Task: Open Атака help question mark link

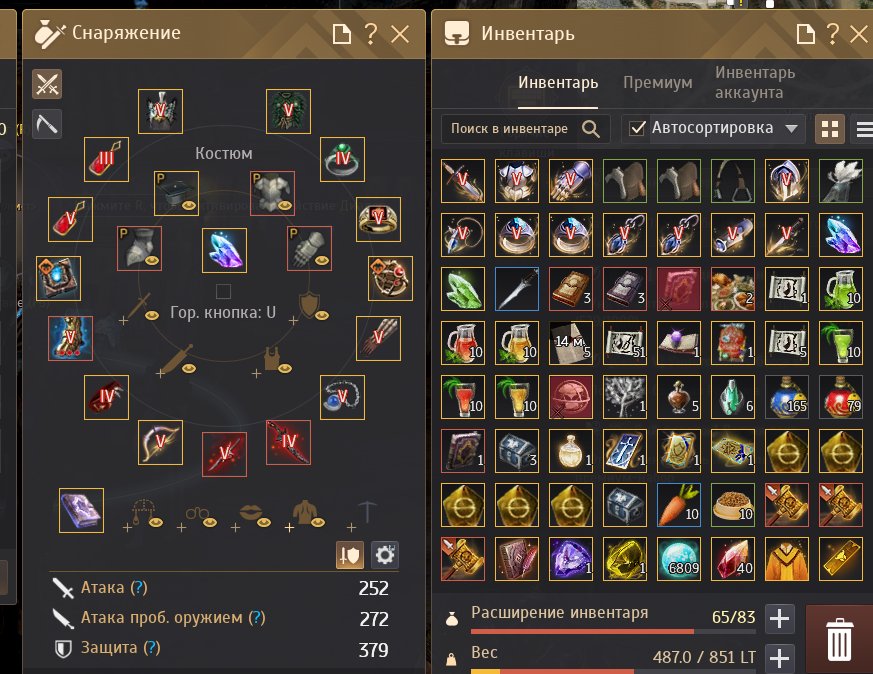Action: [139, 588]
